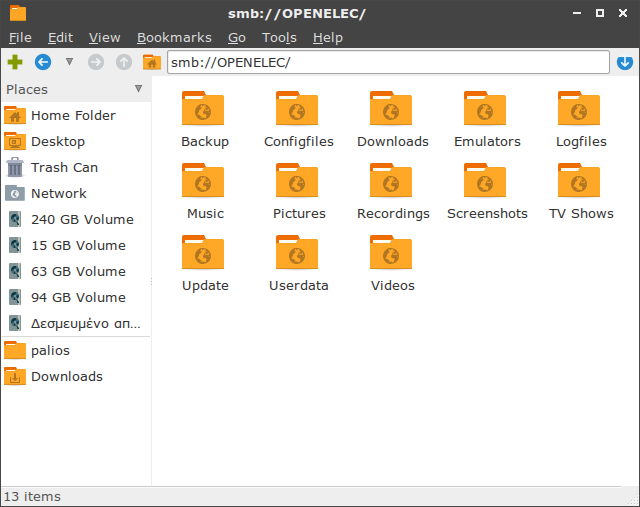Viewport: 640px width, 507px height.
Task: Select the Configfiles share folder icon
Action: click(297, 108)
